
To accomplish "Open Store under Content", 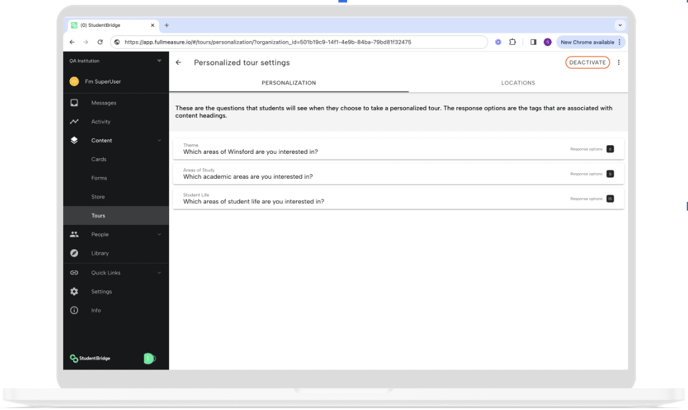I will [98, 197].
